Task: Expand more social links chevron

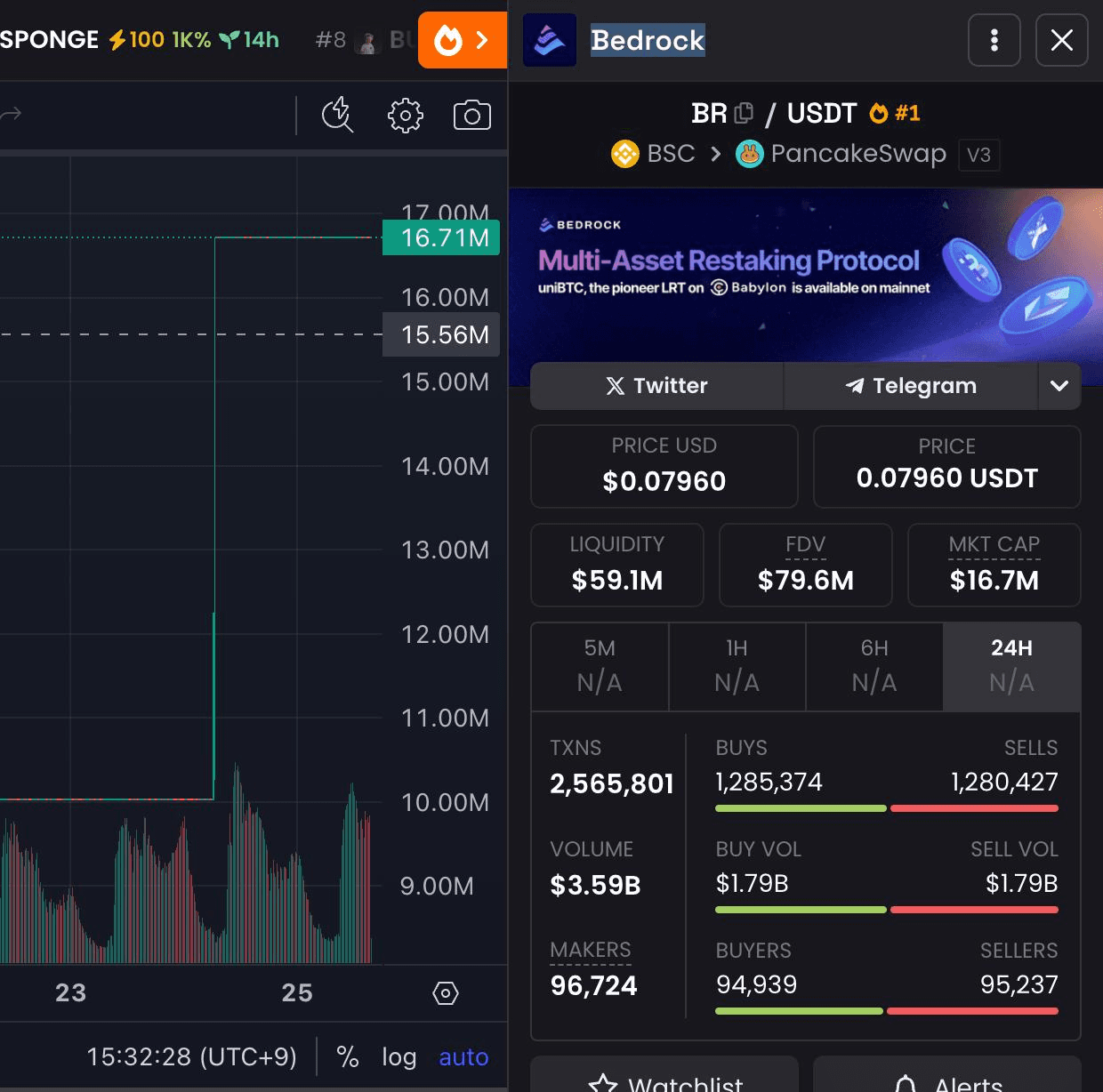Action: tap(1059, 386)
